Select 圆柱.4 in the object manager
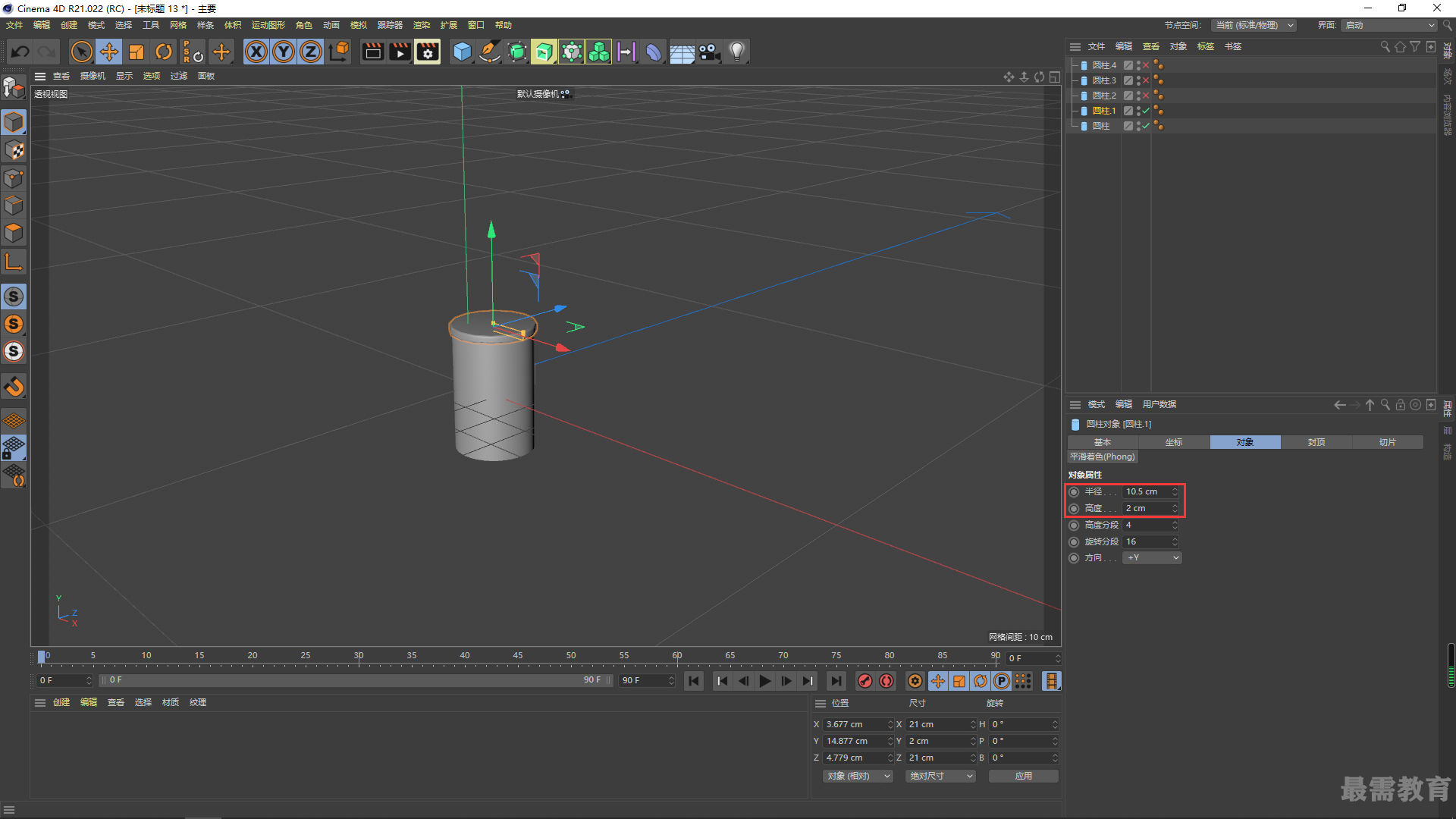 1104,65
